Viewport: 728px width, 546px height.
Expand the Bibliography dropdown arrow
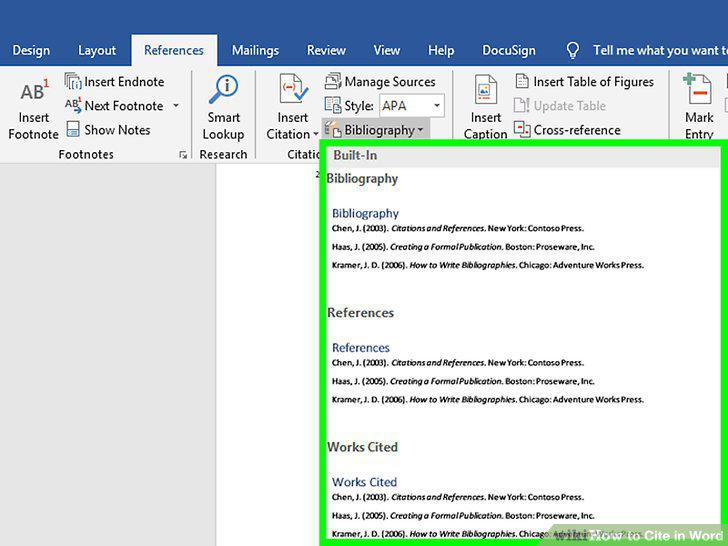coord(420,130)
